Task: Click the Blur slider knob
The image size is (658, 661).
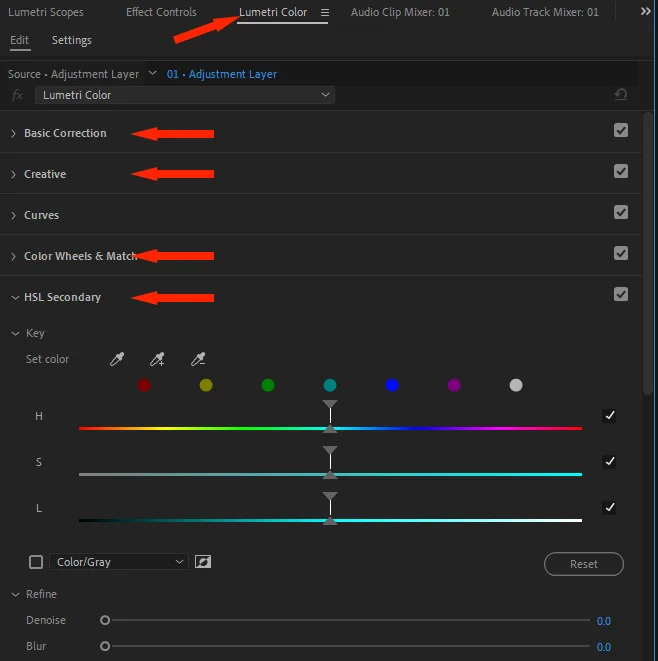Action: 105,646
